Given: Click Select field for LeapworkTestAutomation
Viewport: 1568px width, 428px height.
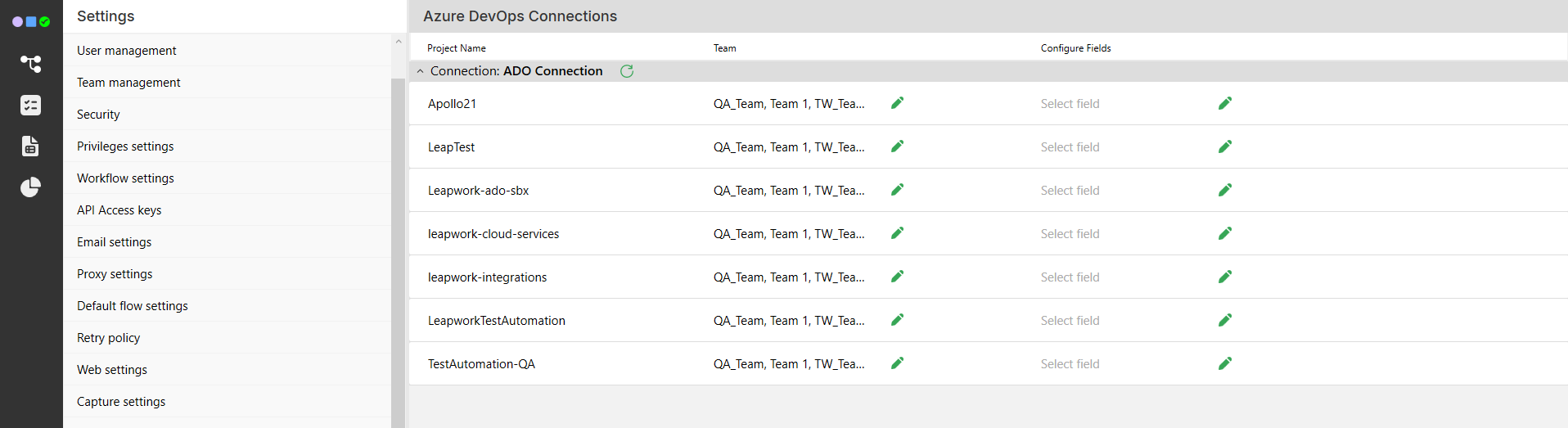Looking at the screenshot, I should pos(1070,321).
